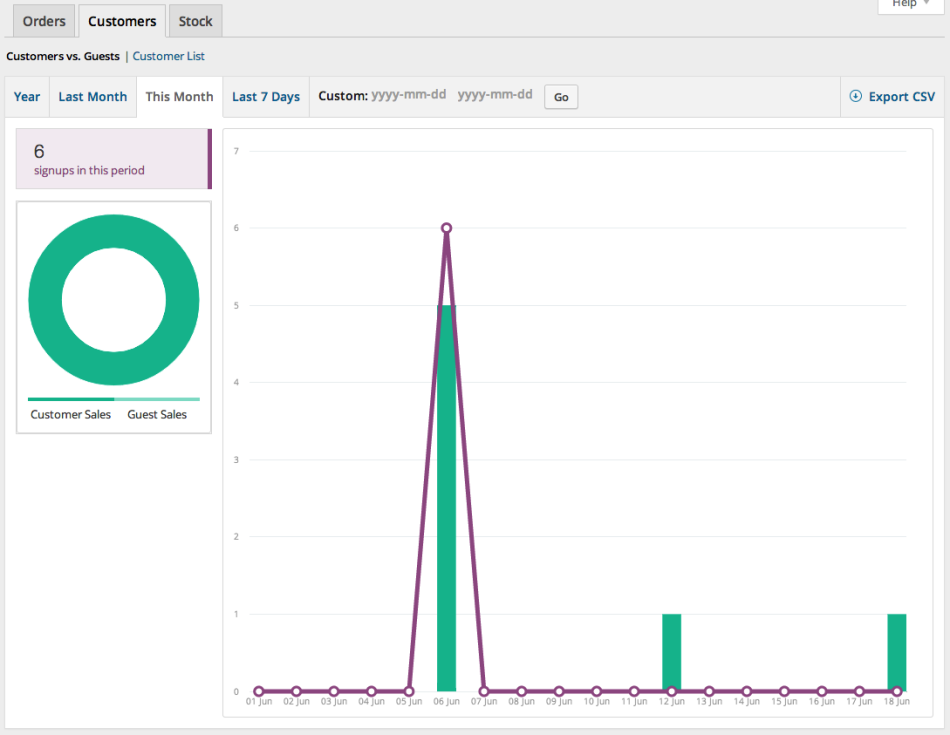Image resolution: width=950 pixels, height=735 pixels.
Task: Click the custom start date field
Action: (408, 96)
